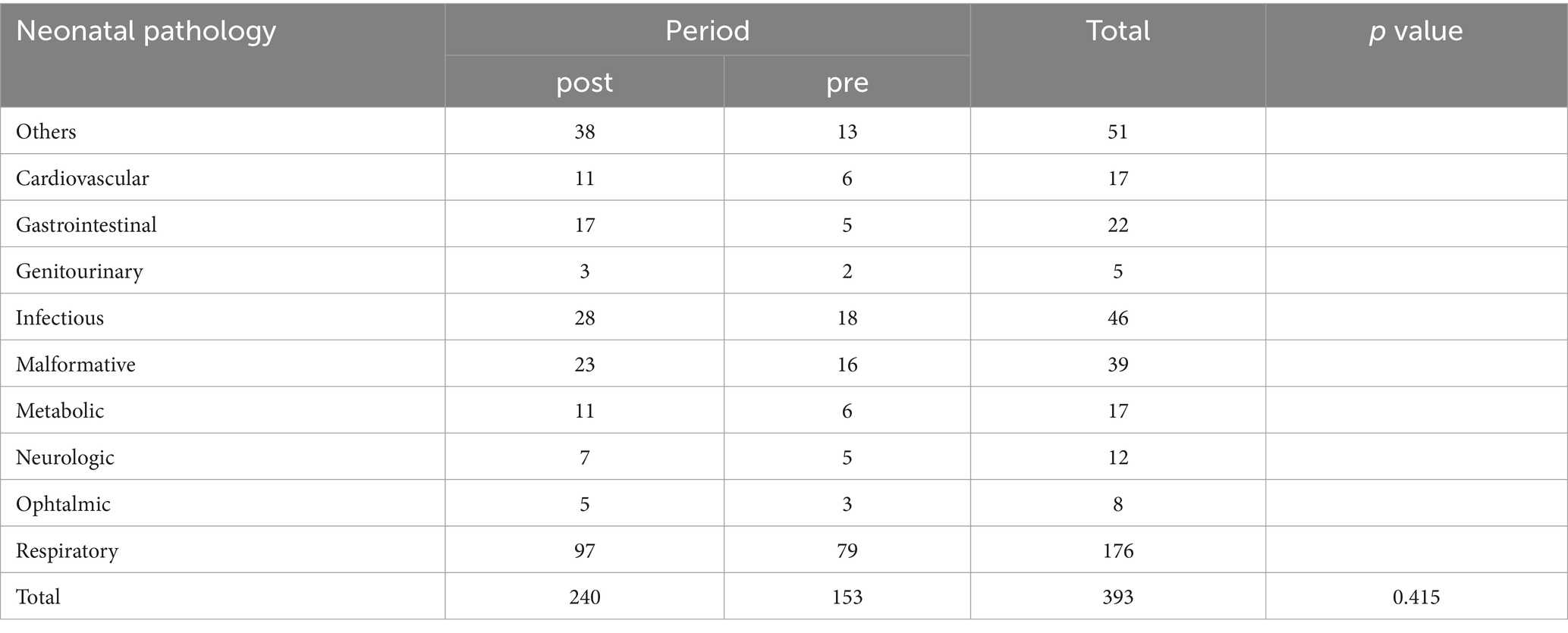Click the Respiratory total value 176
The width and height of the screenshot is (1568, 633).
click(1117, 550)
